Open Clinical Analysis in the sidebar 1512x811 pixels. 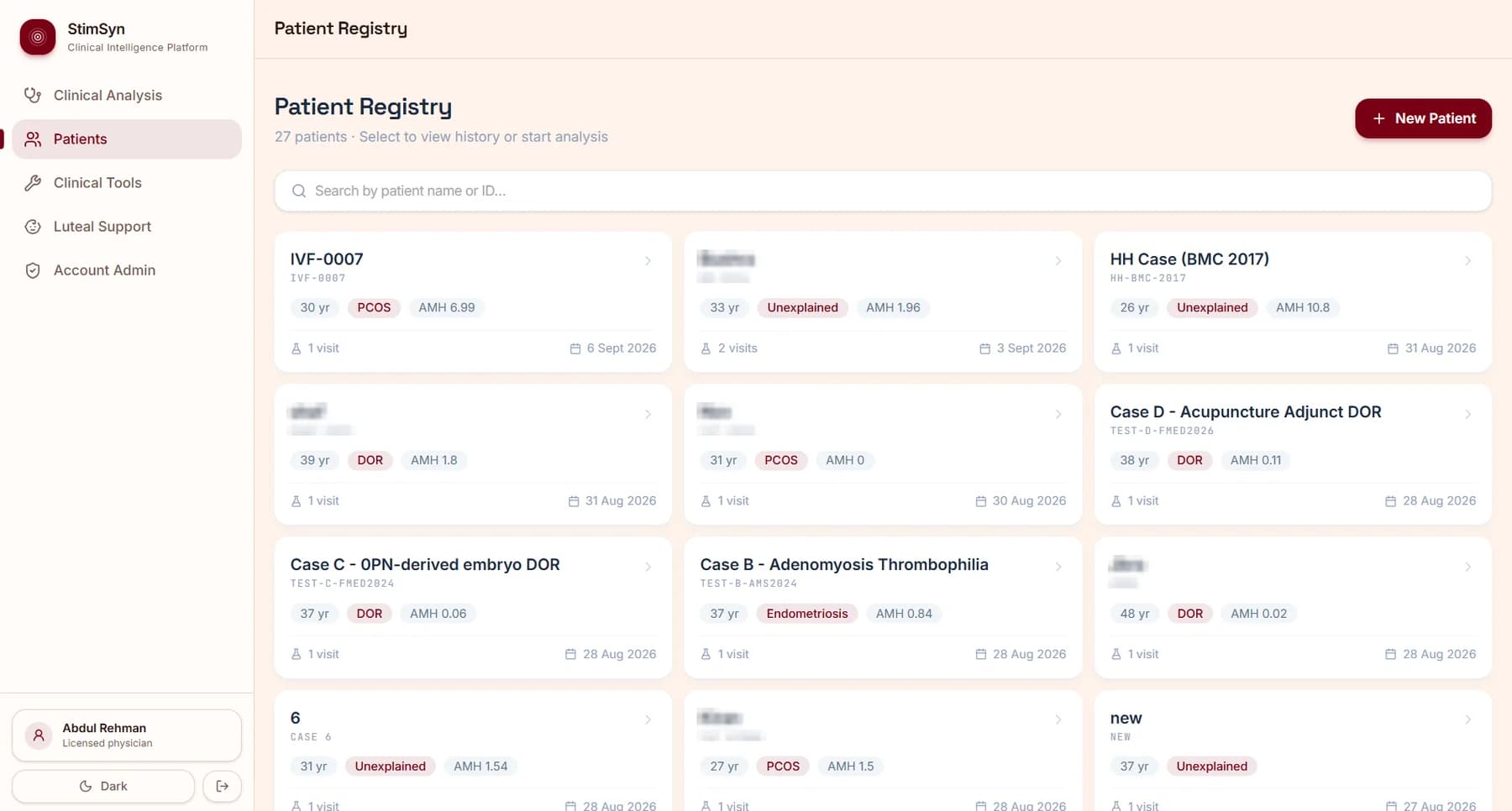point(127,95)
